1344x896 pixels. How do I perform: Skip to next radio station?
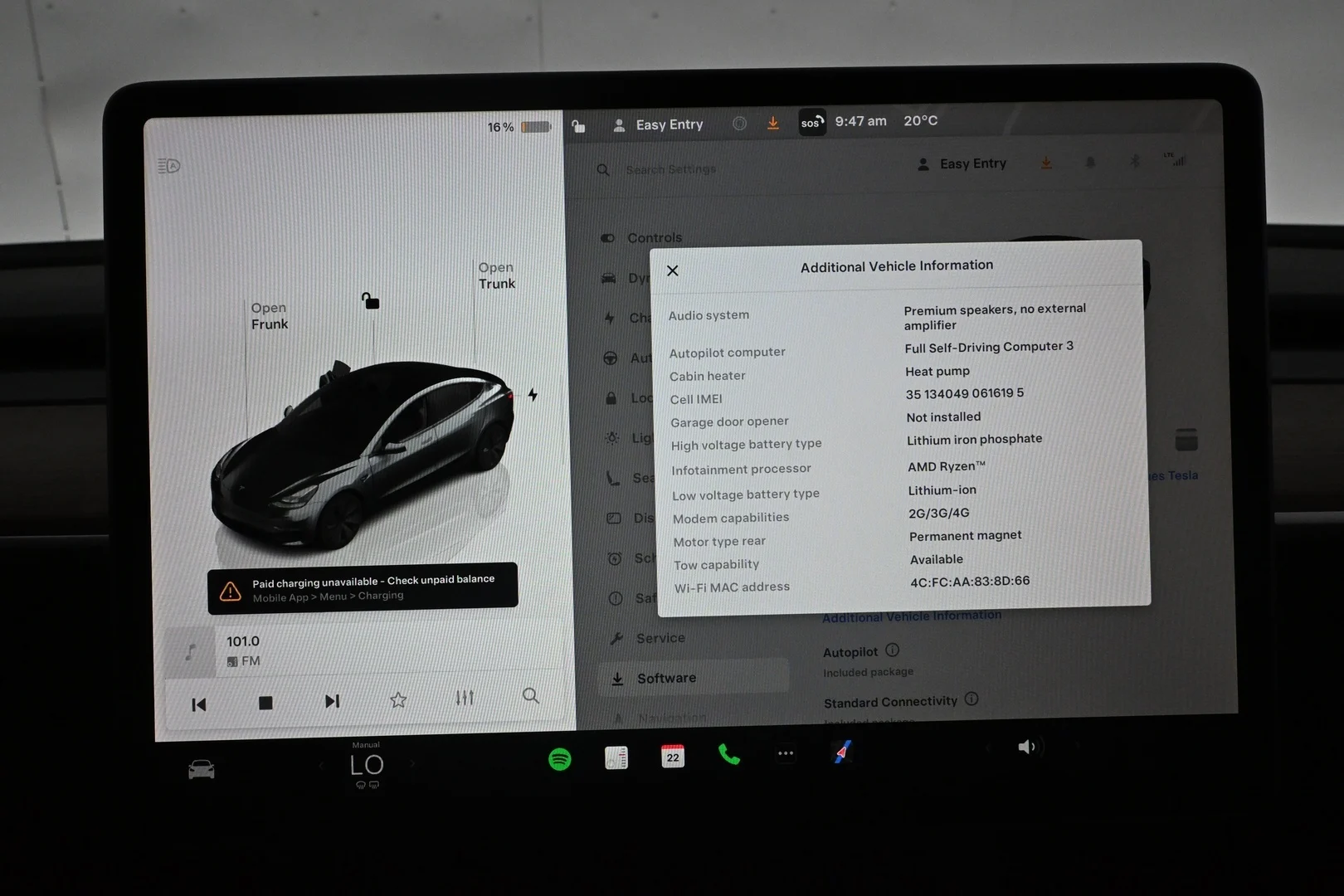pyautogui.click(x=332, y=701)
